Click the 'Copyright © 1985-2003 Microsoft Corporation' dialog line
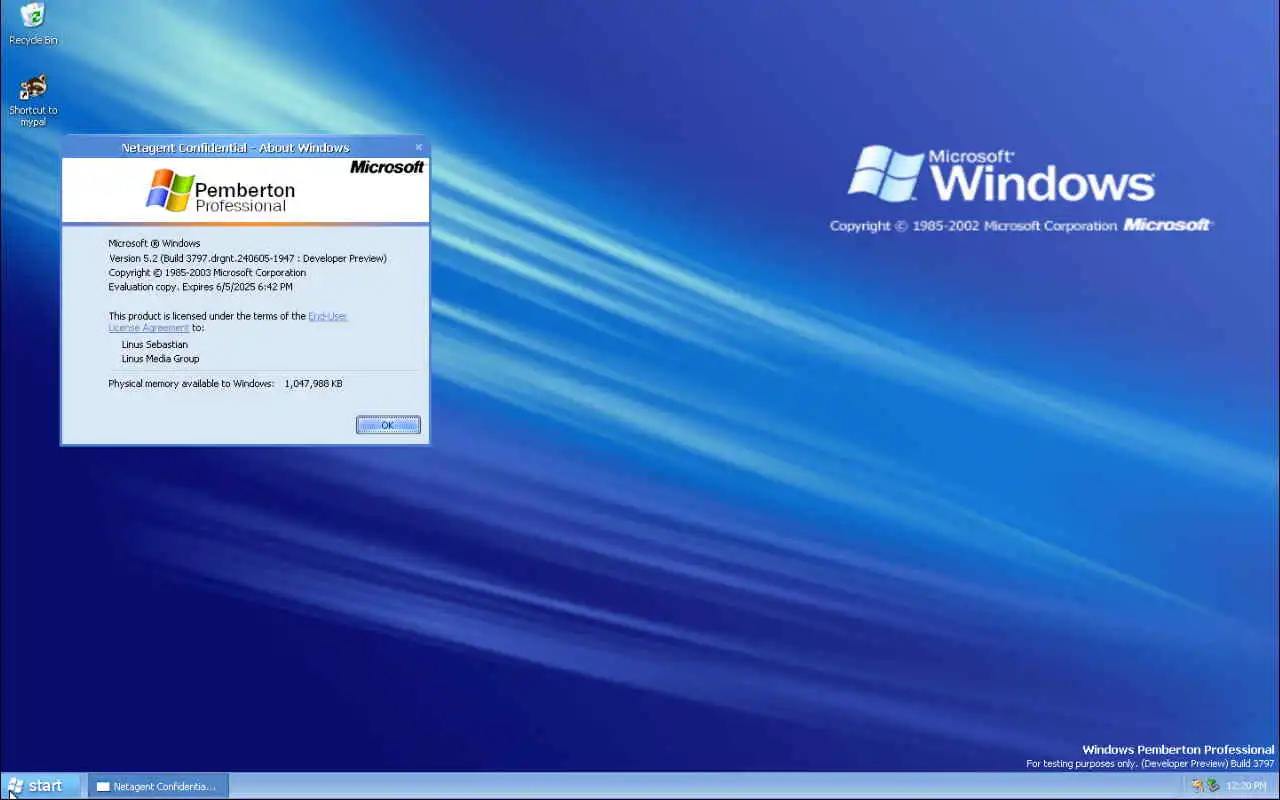The width and height of the screenshot is (1280, 800). 207,272
